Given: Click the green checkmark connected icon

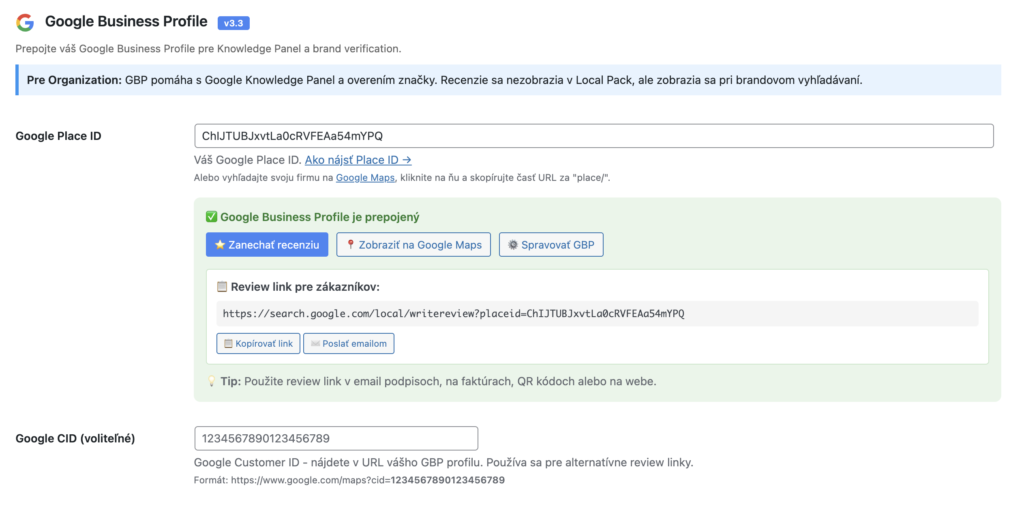Looking at the screenshot, I should (x=212, y=217).
